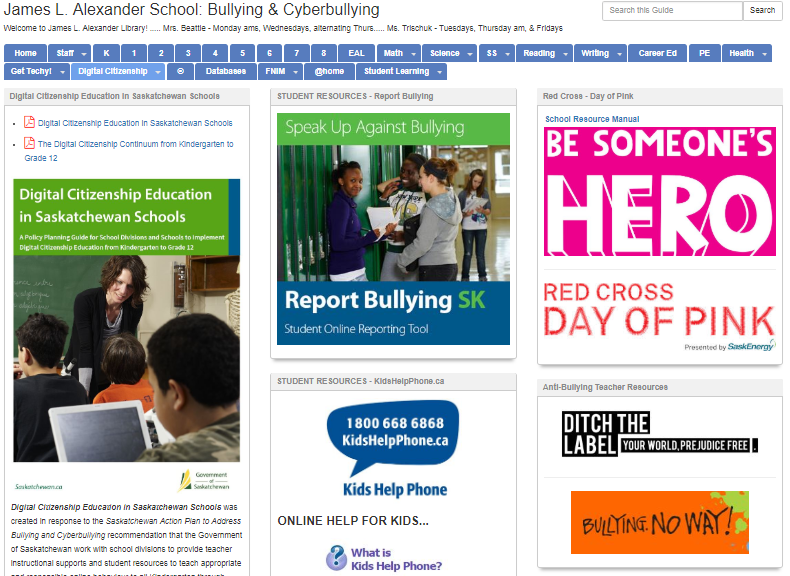Screen dimensions: 790x576
Task: Click the Kids Help Phone speech bubble logo
Action: click(x=394, y=436)
